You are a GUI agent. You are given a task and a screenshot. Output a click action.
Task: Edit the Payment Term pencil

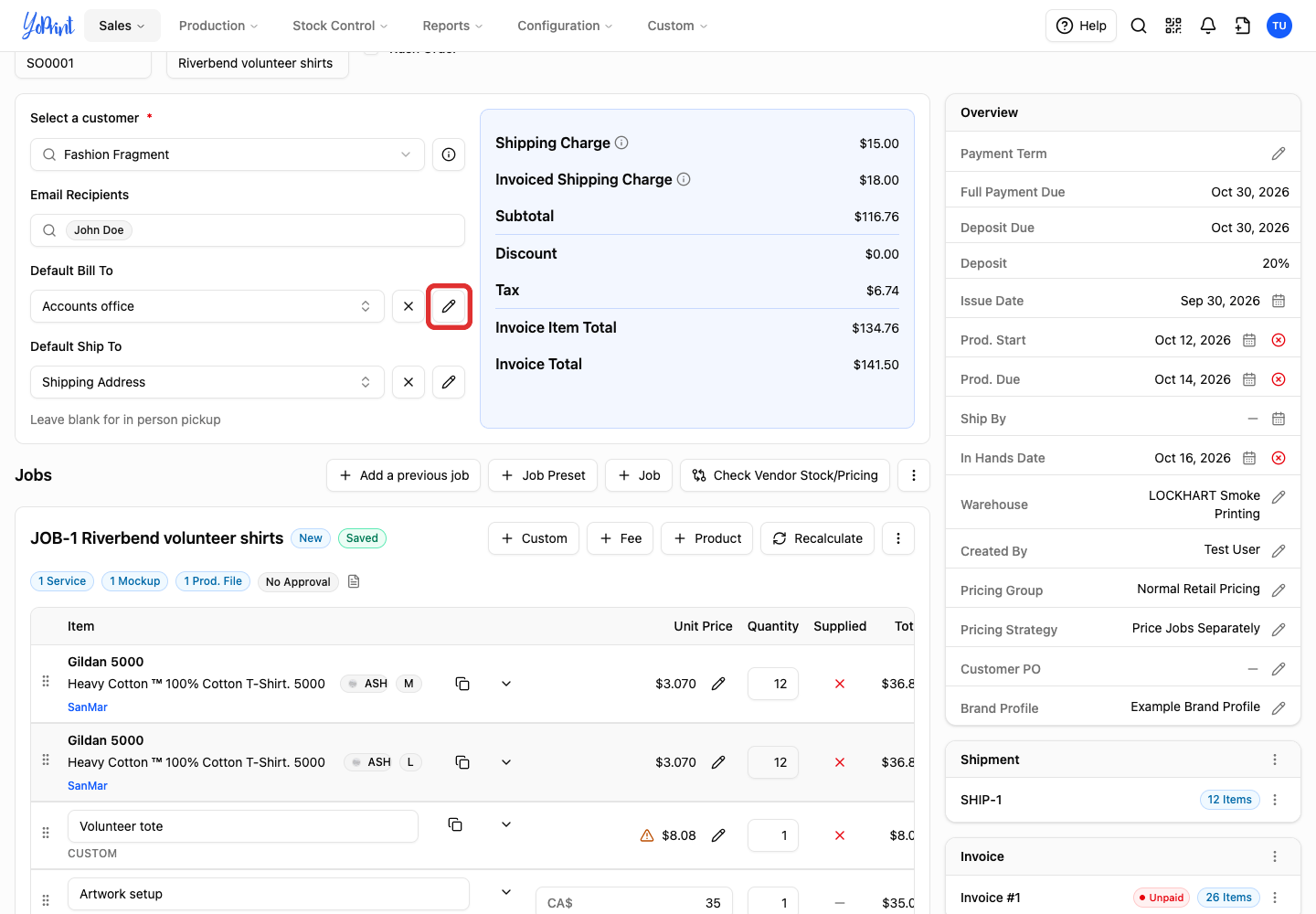point(1279,154)
